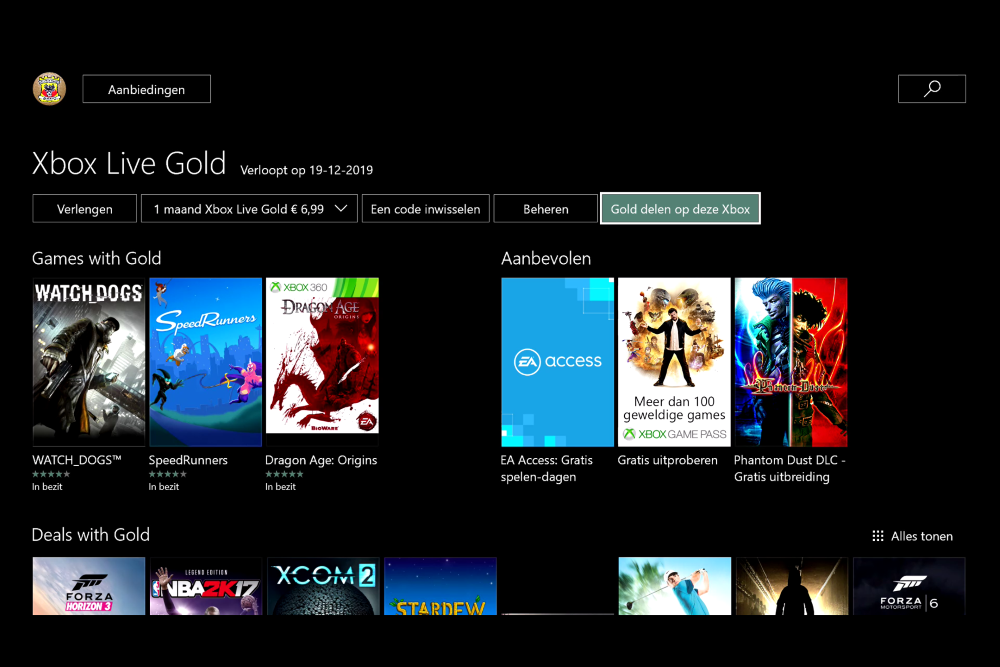This screenshot has width=1000, height=667.
Task: Click In bezit under WATCH_DOGS
Action: [x=47, y=487]
